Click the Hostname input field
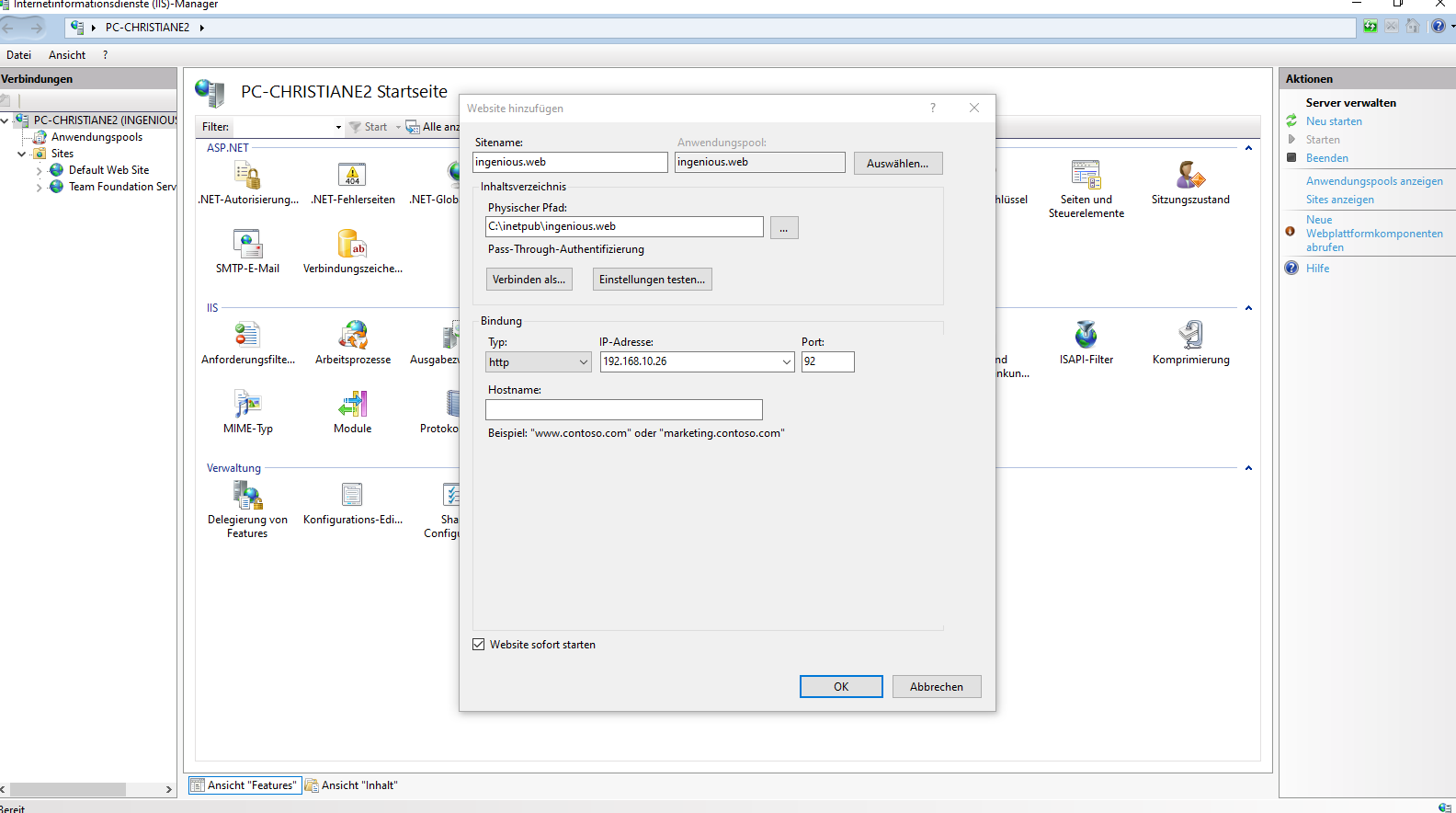The image size is (1456, 813). point(624,409)
